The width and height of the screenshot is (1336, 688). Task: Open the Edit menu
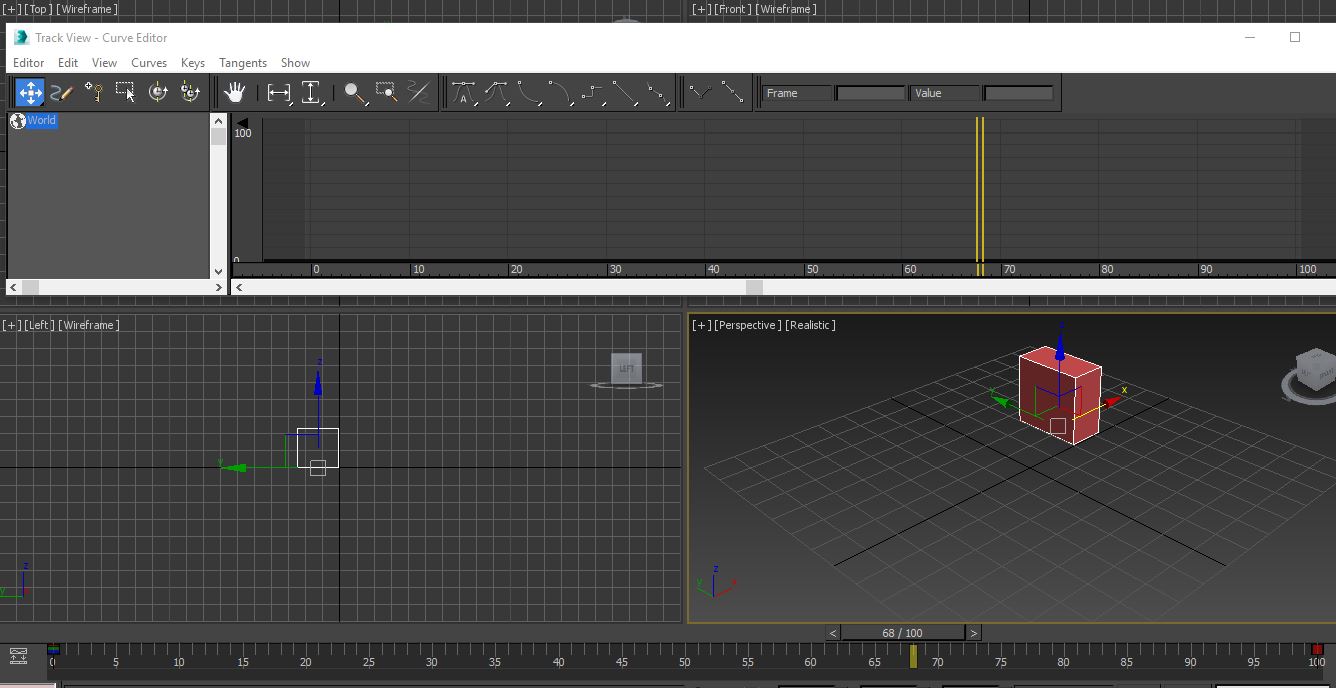(x=68, y=62)
